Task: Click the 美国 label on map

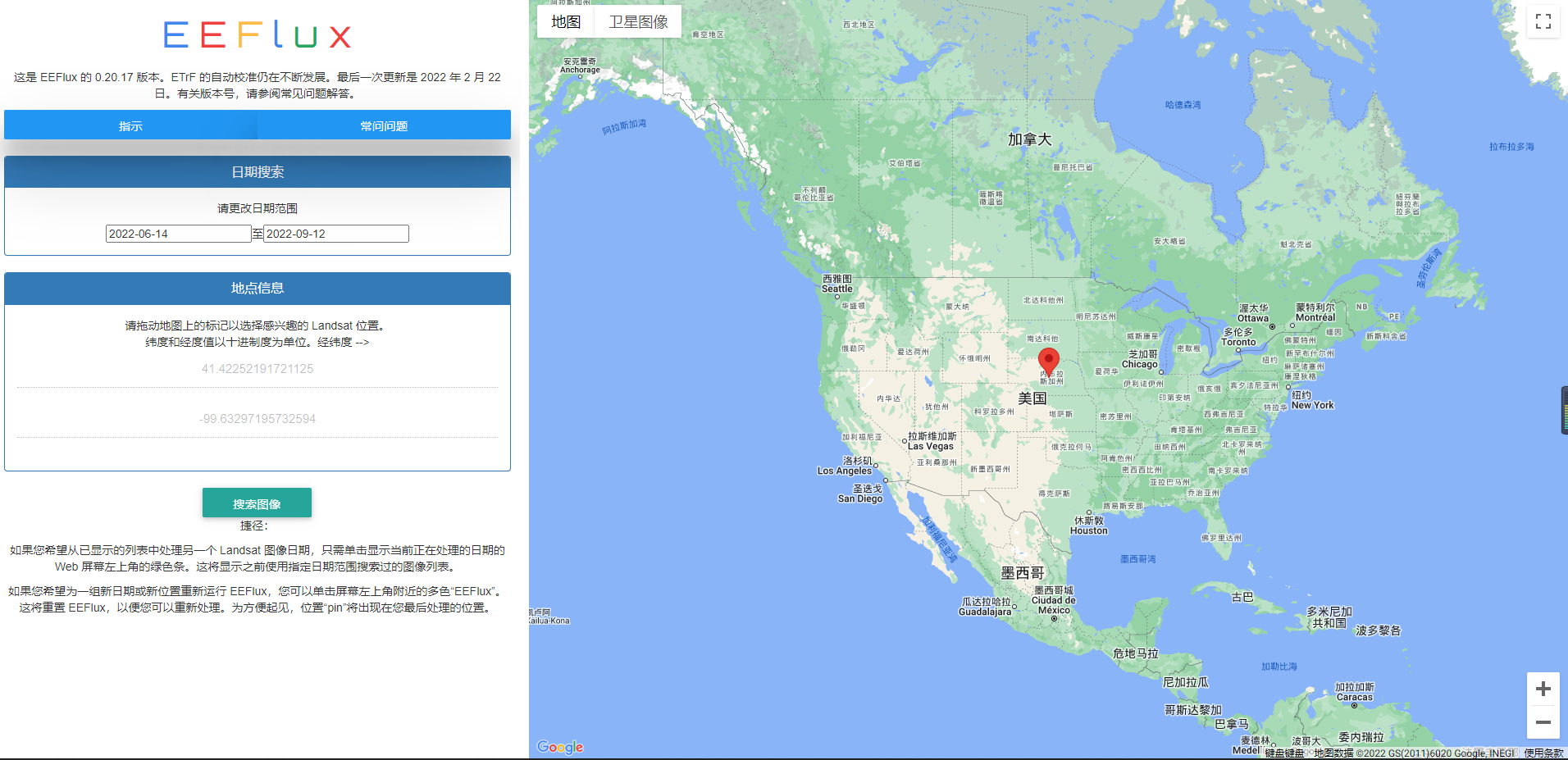Action: 1032,398
